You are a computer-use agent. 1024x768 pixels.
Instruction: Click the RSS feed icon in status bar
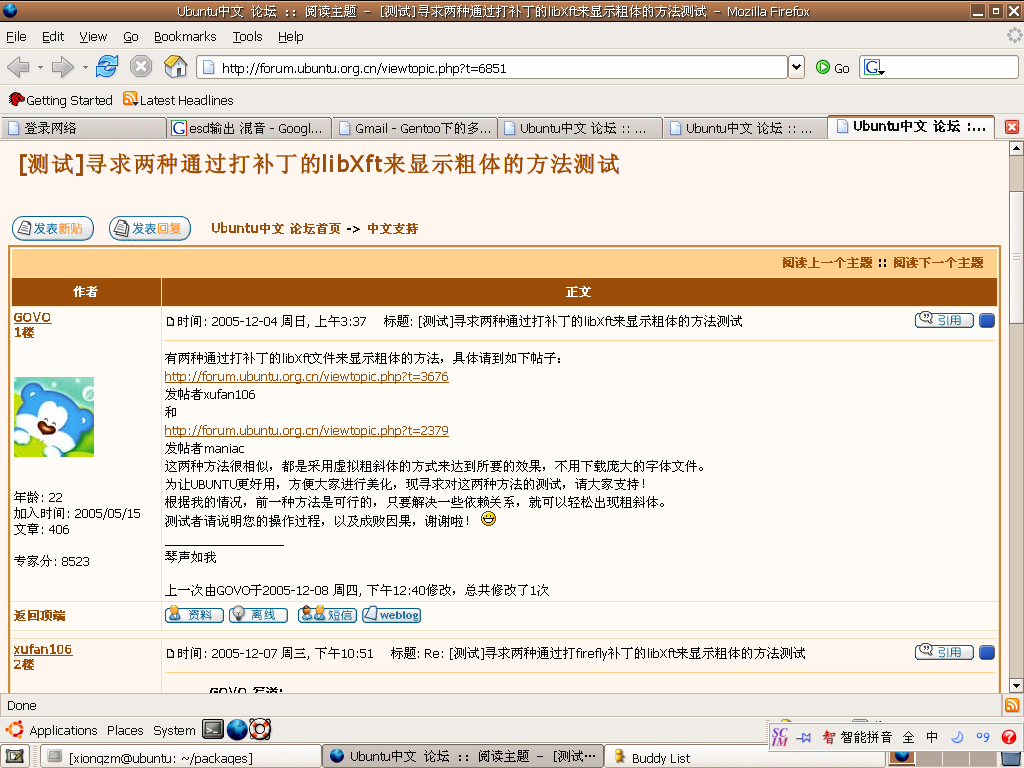tap(1012, 705)
